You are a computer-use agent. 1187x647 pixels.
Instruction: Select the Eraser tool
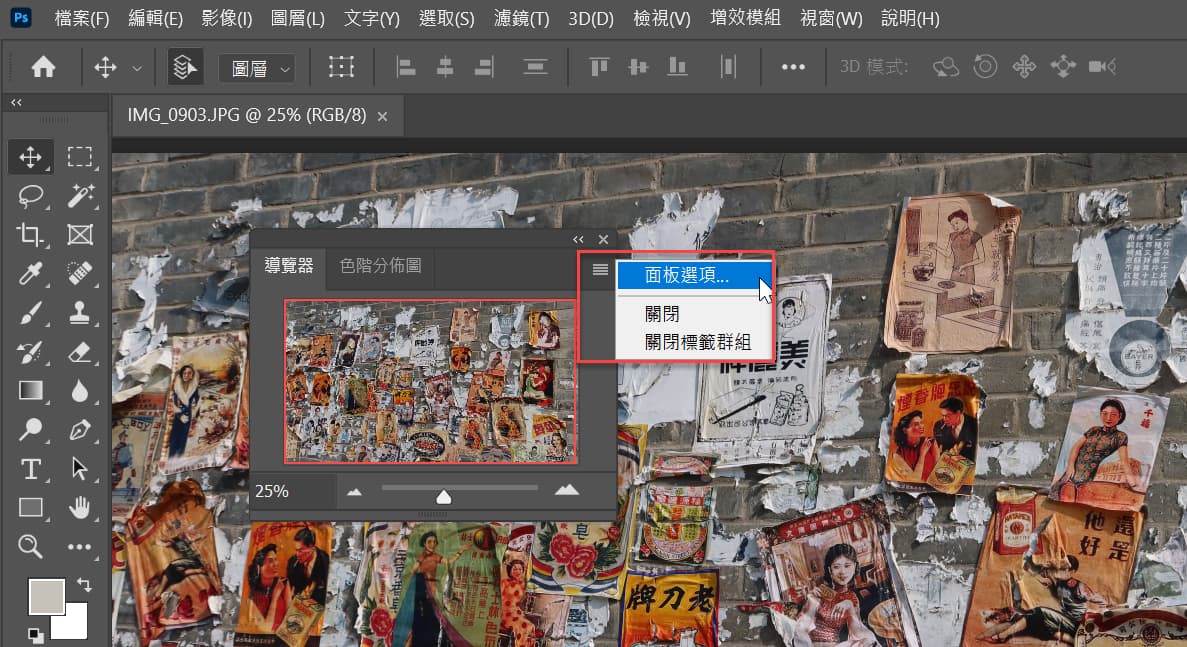click(x=79, y=352)
